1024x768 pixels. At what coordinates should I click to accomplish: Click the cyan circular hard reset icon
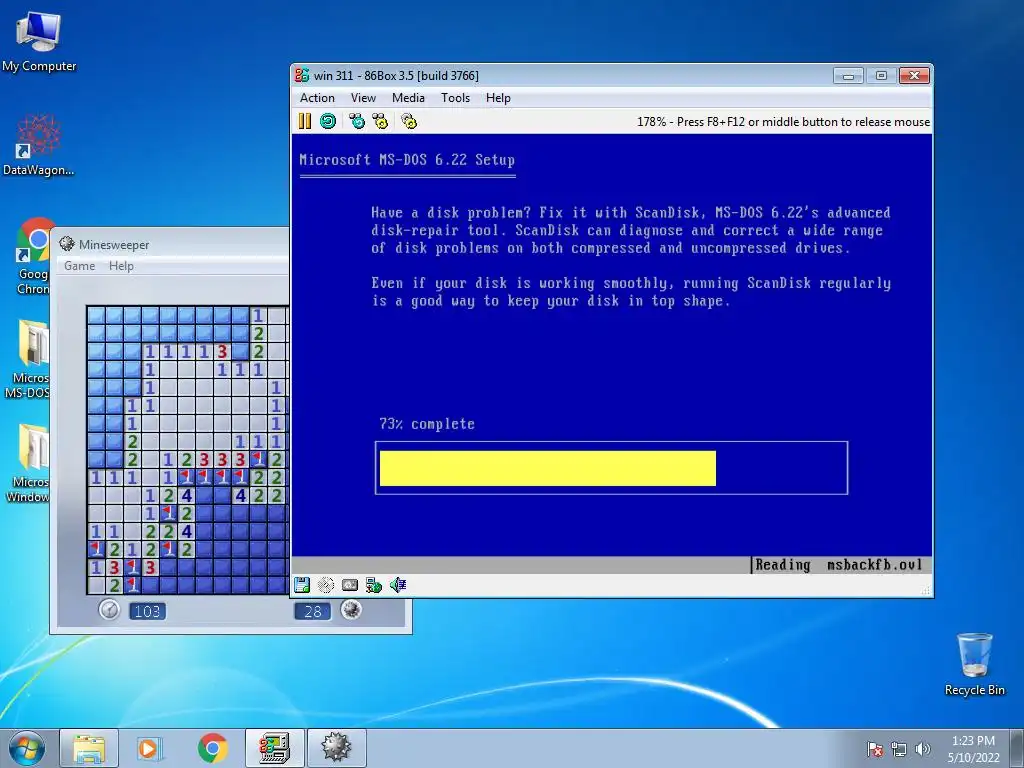(328, 121)
